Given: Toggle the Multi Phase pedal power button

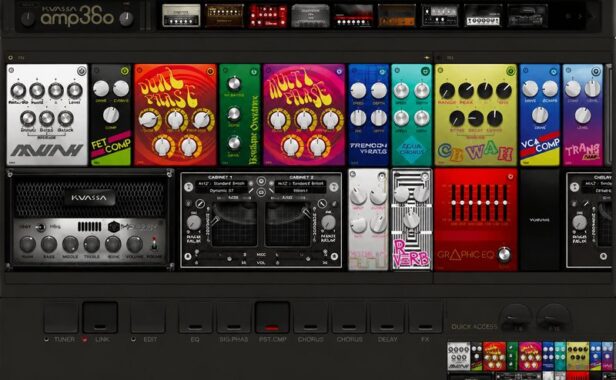Looking at the screenshot, I should [339, 72].
